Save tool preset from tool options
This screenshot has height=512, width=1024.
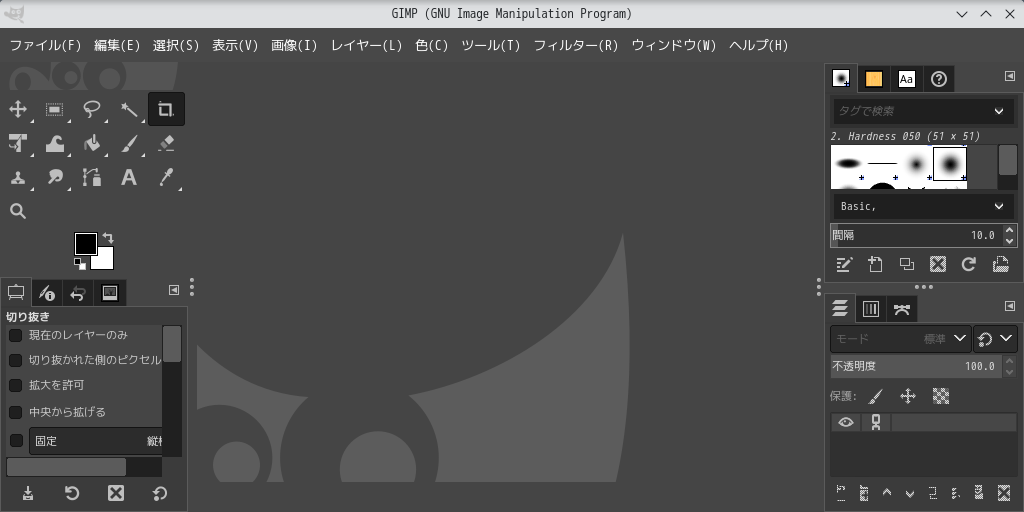pyautogui.click(x=27, y=493)
